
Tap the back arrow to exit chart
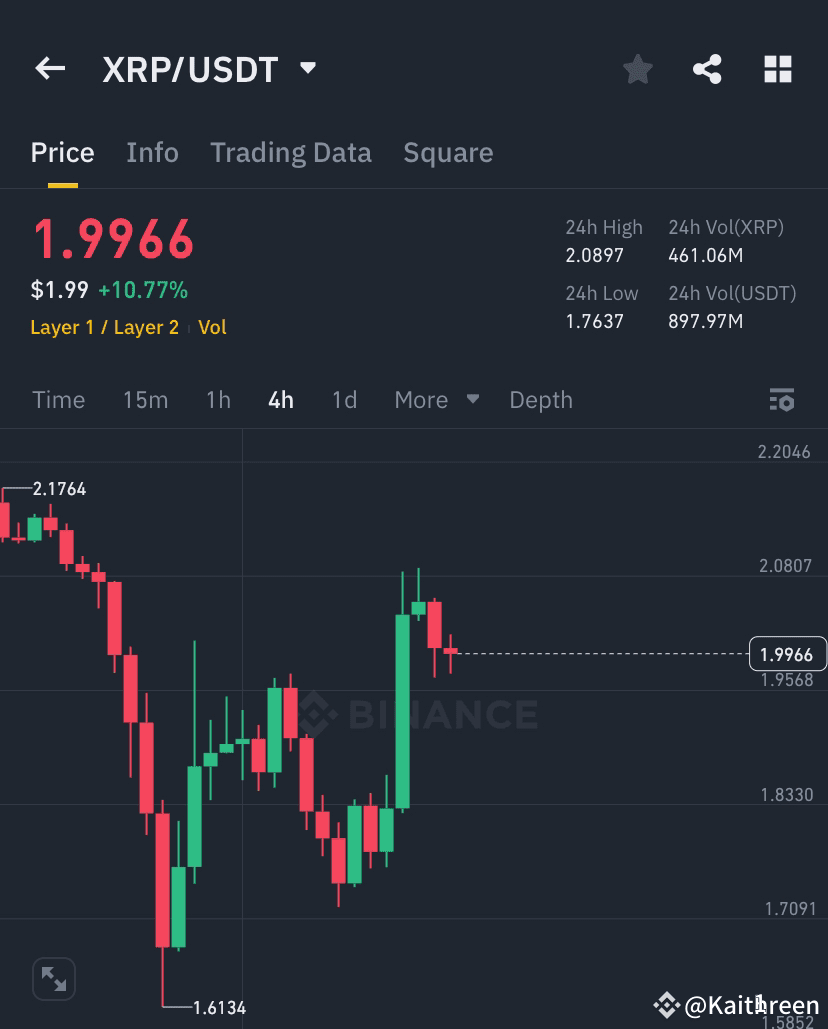(x=49, y=69)
